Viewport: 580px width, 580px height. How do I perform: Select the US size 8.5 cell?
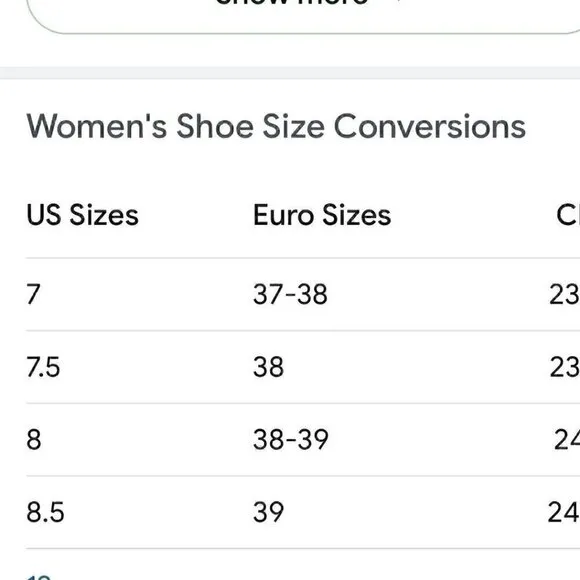click(x=45, y=512)
